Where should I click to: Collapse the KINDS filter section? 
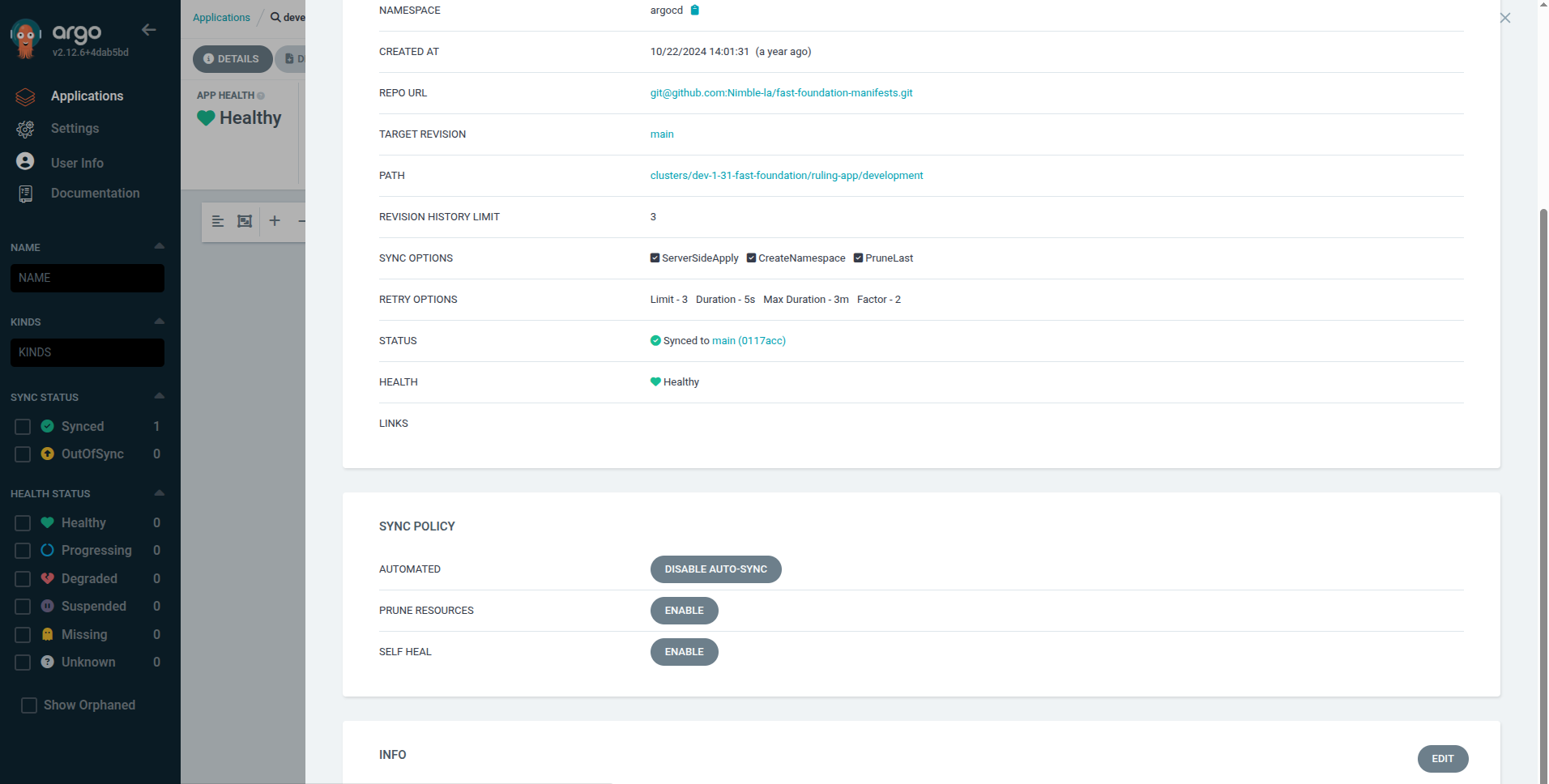pos(159,321)
